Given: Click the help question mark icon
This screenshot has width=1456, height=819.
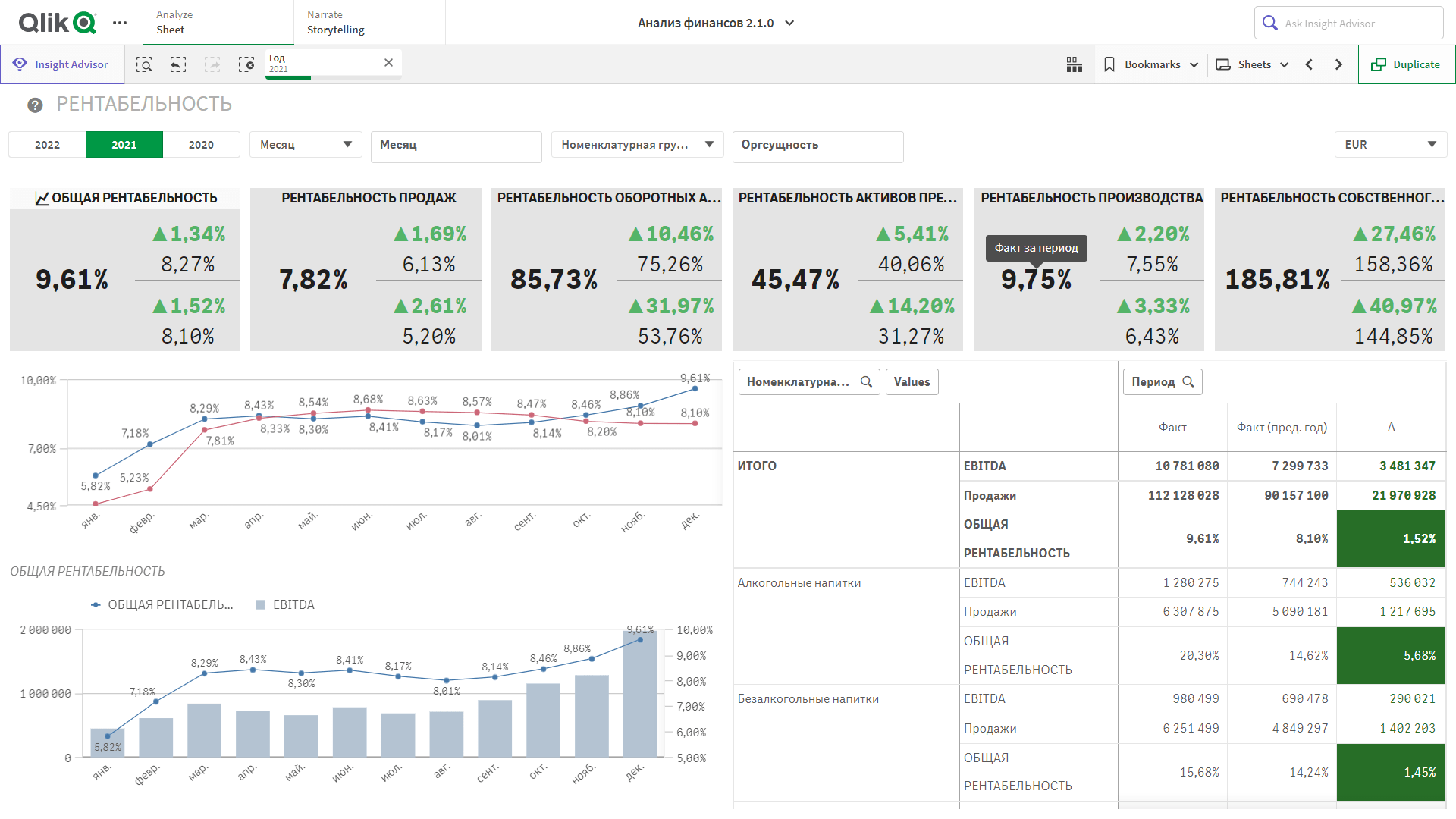Looking at the screenshot, I should 35,105.
